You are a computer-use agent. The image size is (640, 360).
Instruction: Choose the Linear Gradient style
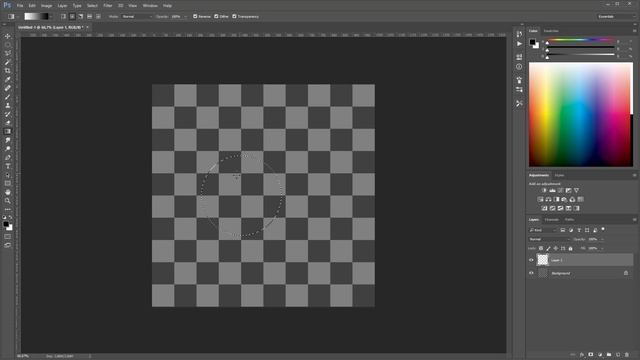click(x=63, y=16)
